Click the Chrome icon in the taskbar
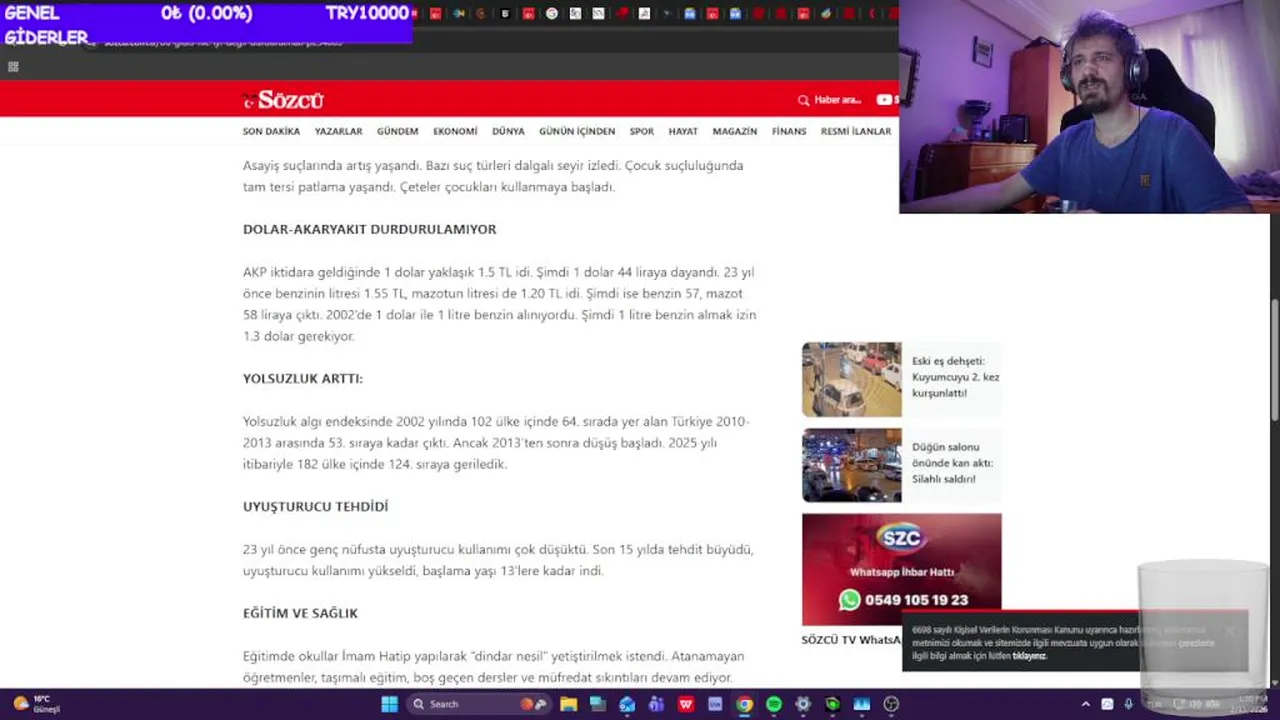1280x720 pixels. point(745,704)
